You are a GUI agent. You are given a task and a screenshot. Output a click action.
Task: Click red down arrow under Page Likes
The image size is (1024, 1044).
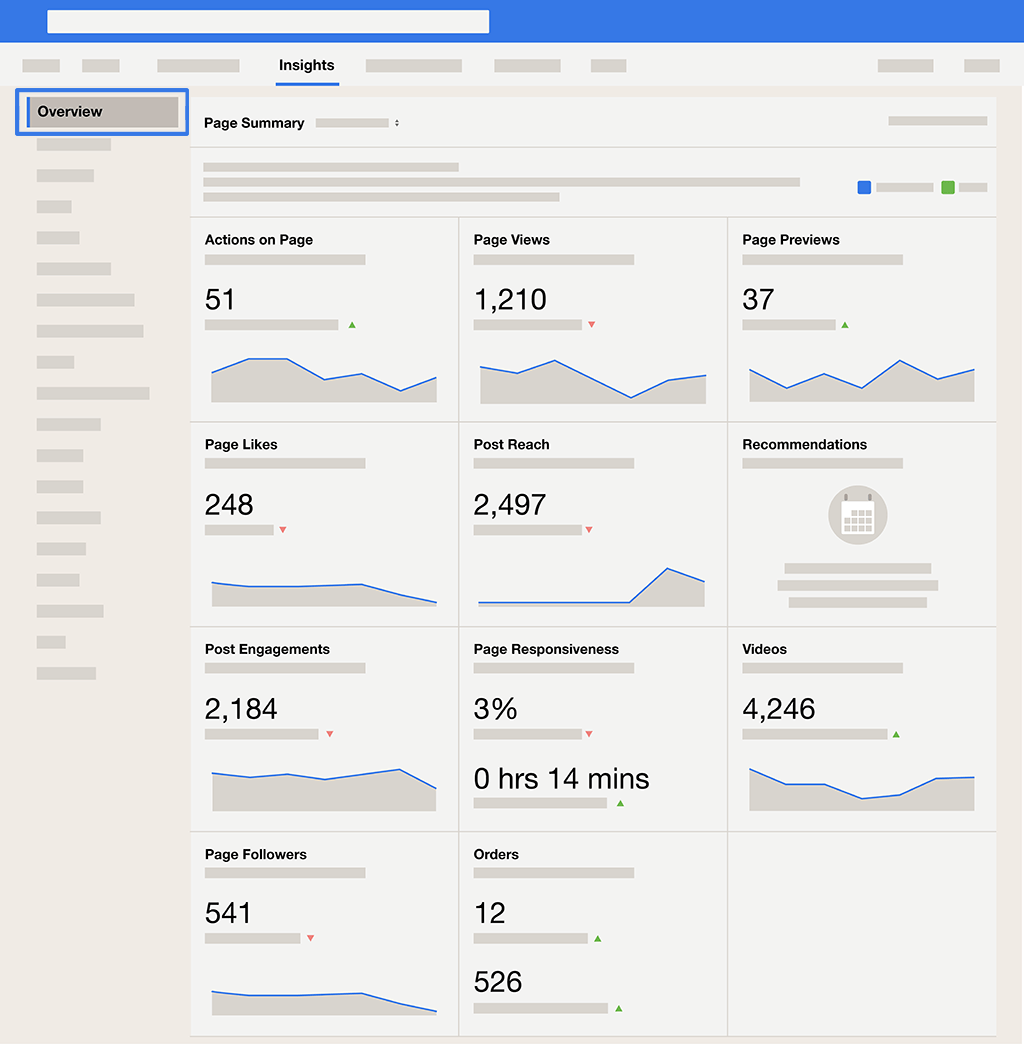pos(283,529)
